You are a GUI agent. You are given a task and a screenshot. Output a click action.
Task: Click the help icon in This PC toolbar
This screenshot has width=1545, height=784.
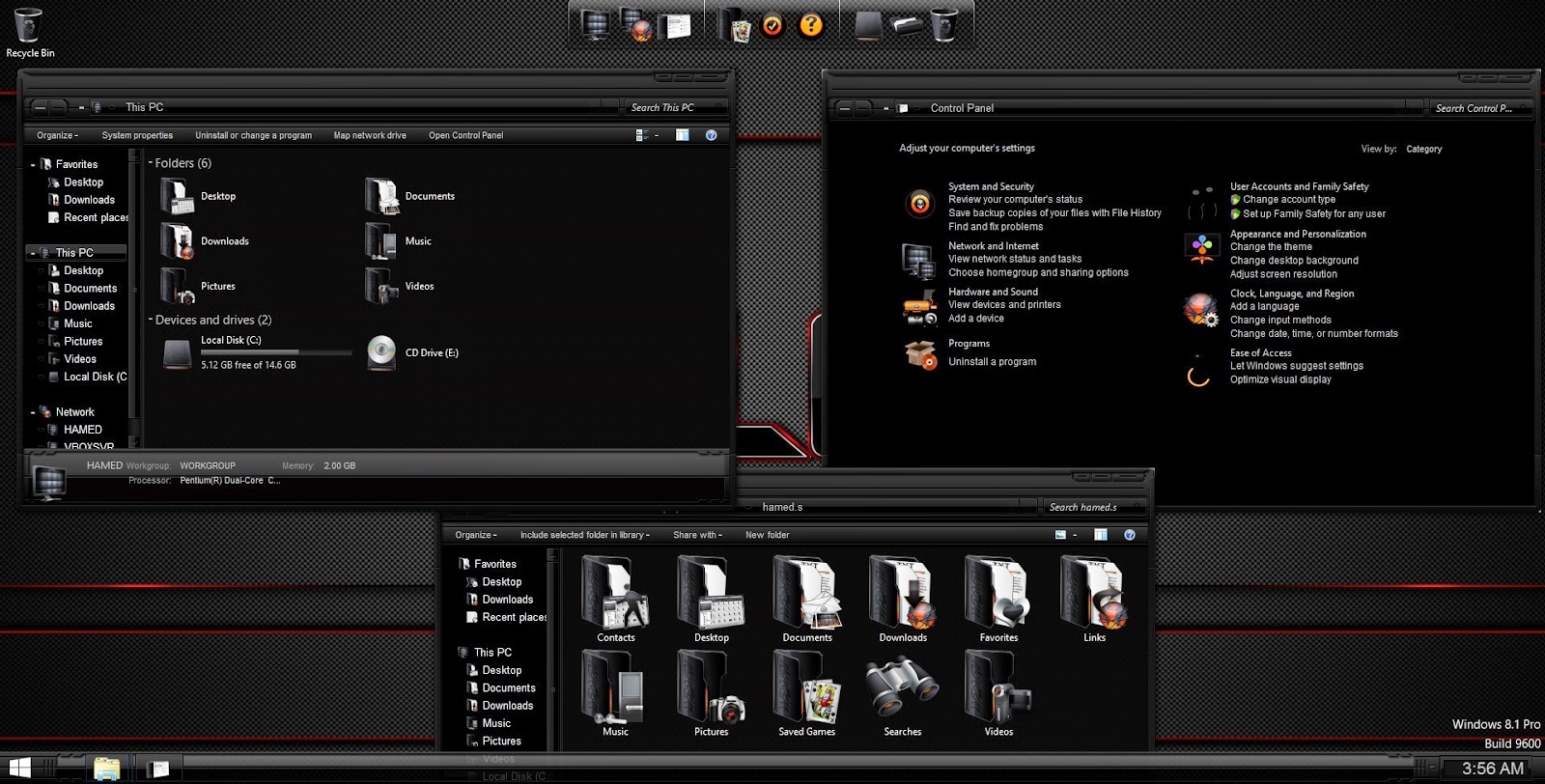pos(712,135)
